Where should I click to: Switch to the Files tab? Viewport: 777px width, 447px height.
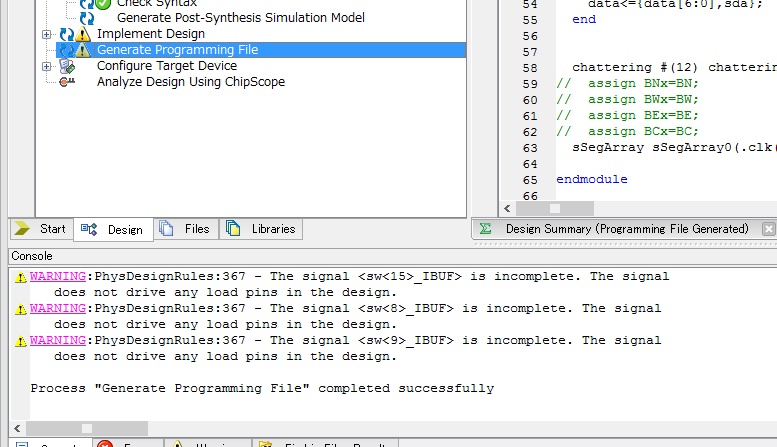(186, 229)
